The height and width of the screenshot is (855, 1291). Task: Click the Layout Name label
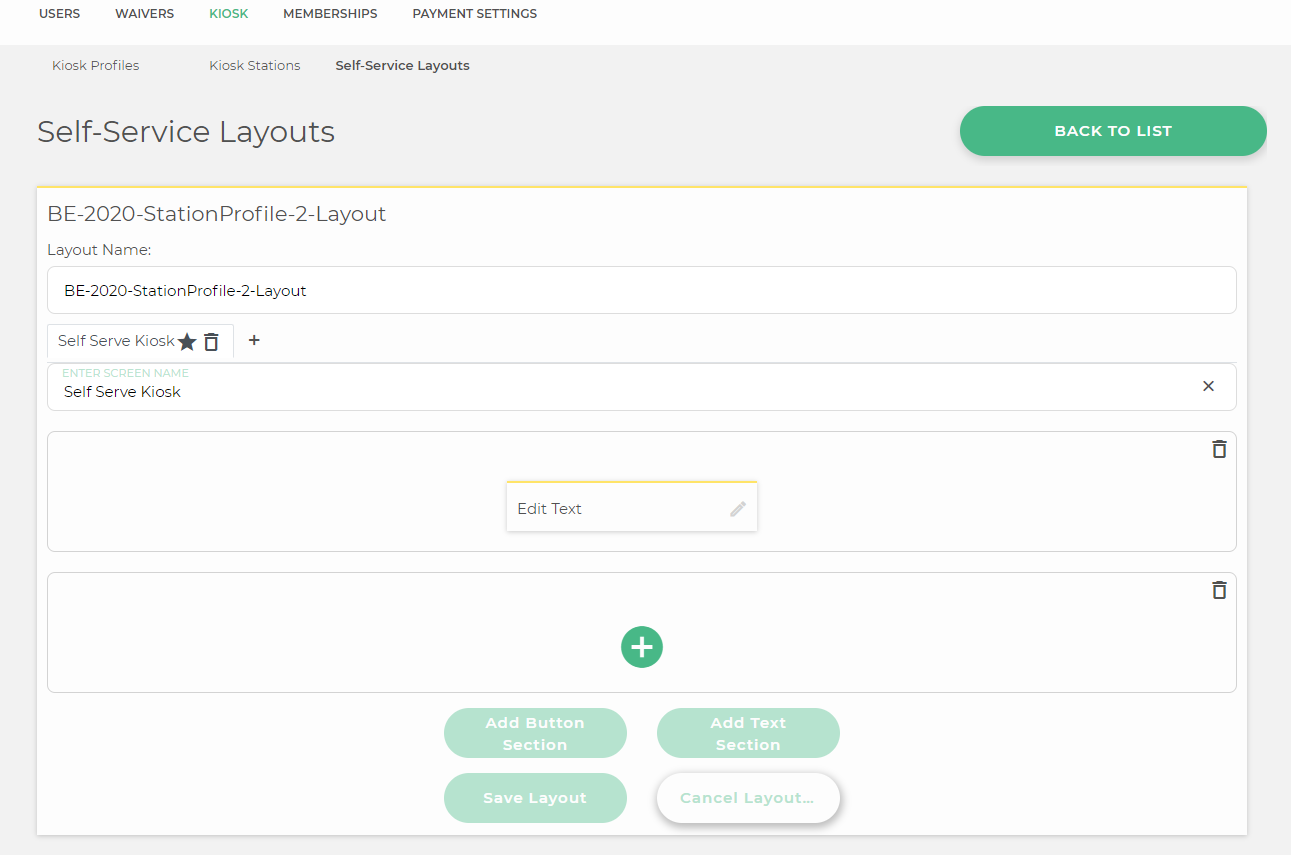[x=99, y=250]
